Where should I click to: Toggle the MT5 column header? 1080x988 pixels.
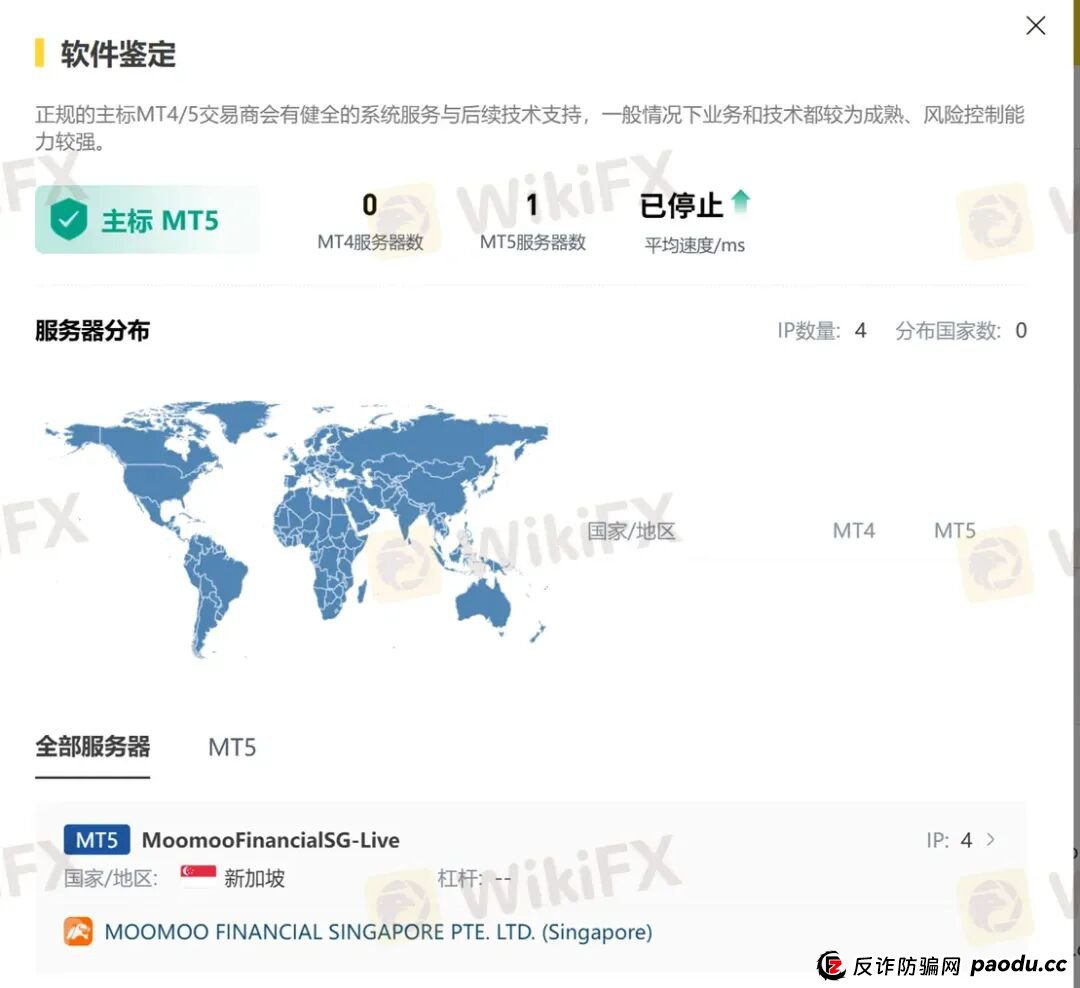[953, 531]
